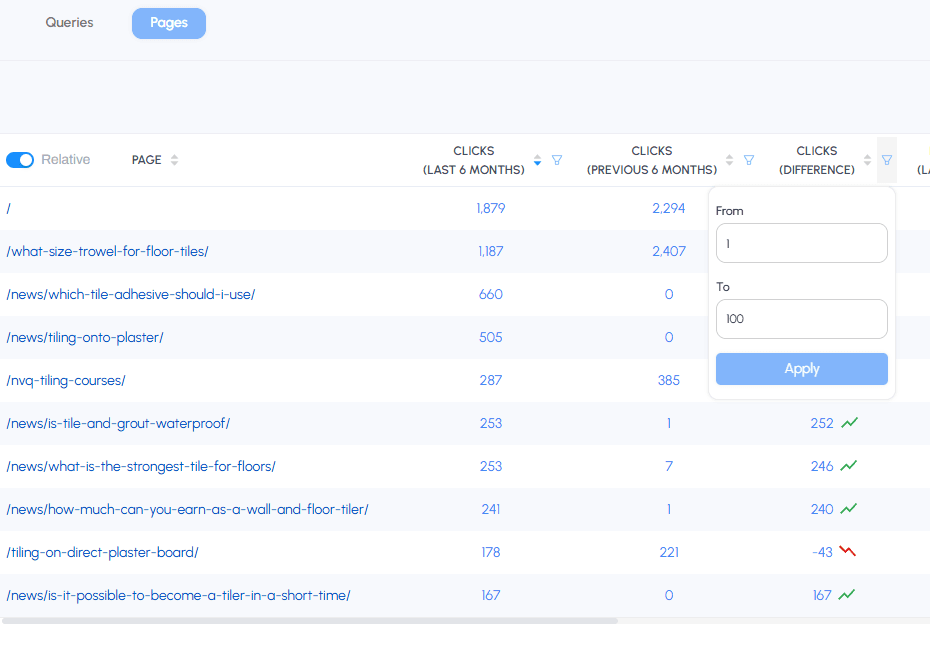The width and height of the screenshot is (930, 647).
Task: Open the filter for Clicks (Last 6 Months)
Action: click(x=557, y=159)
